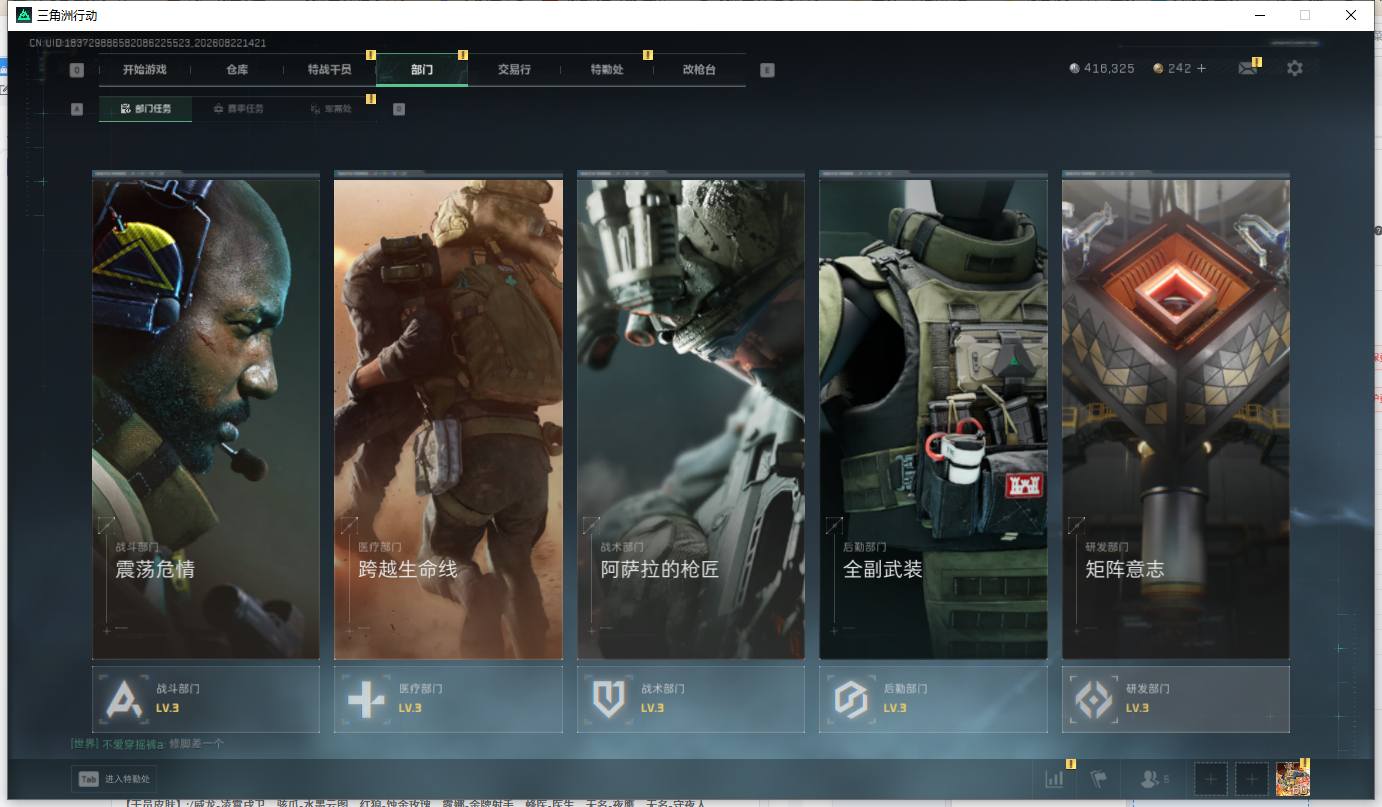The image size is (1382, 807).
Task: Click the 三角洲行动 app logo in title bar
Action: tap(24, 15)
